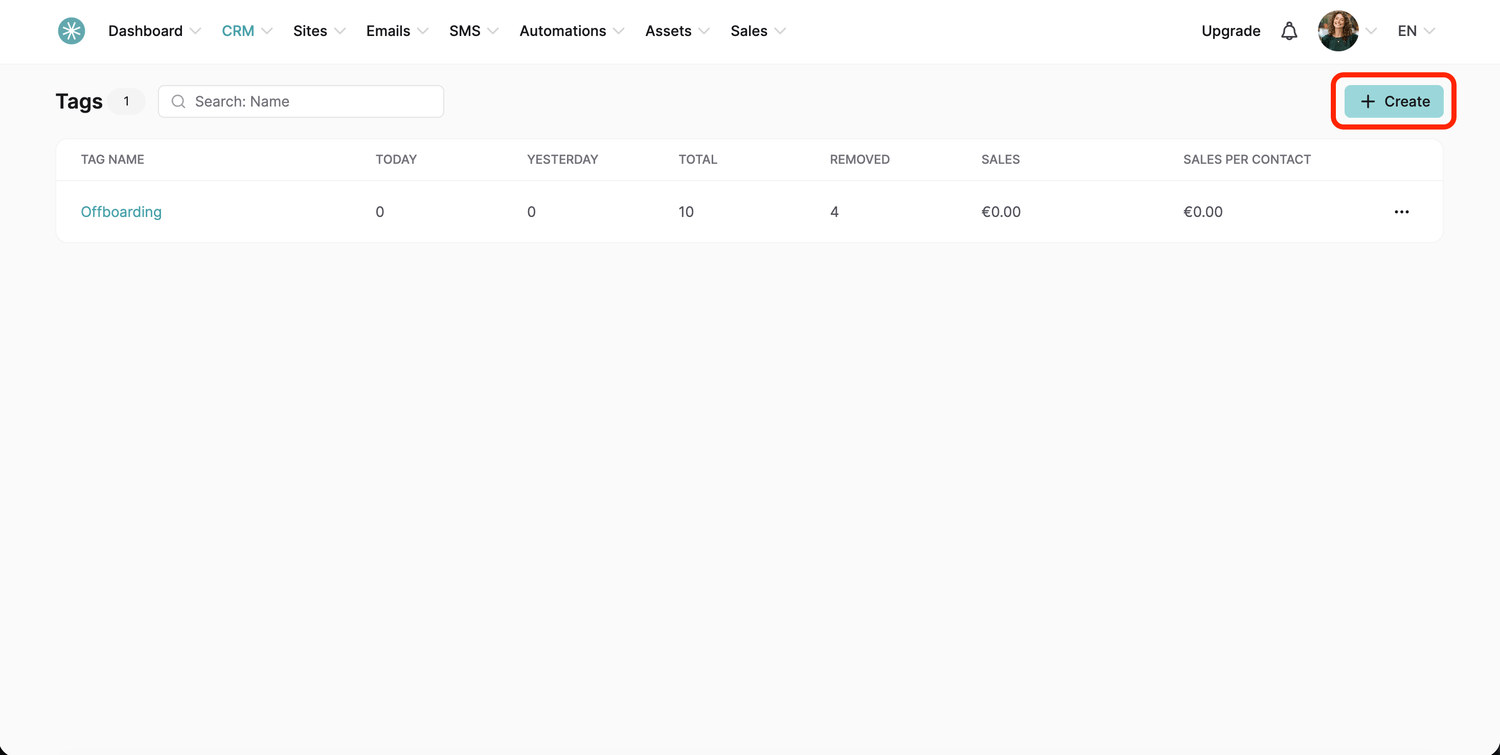Expand the Emails menu
The image size is (1500, 755).
tap(397, 31)
